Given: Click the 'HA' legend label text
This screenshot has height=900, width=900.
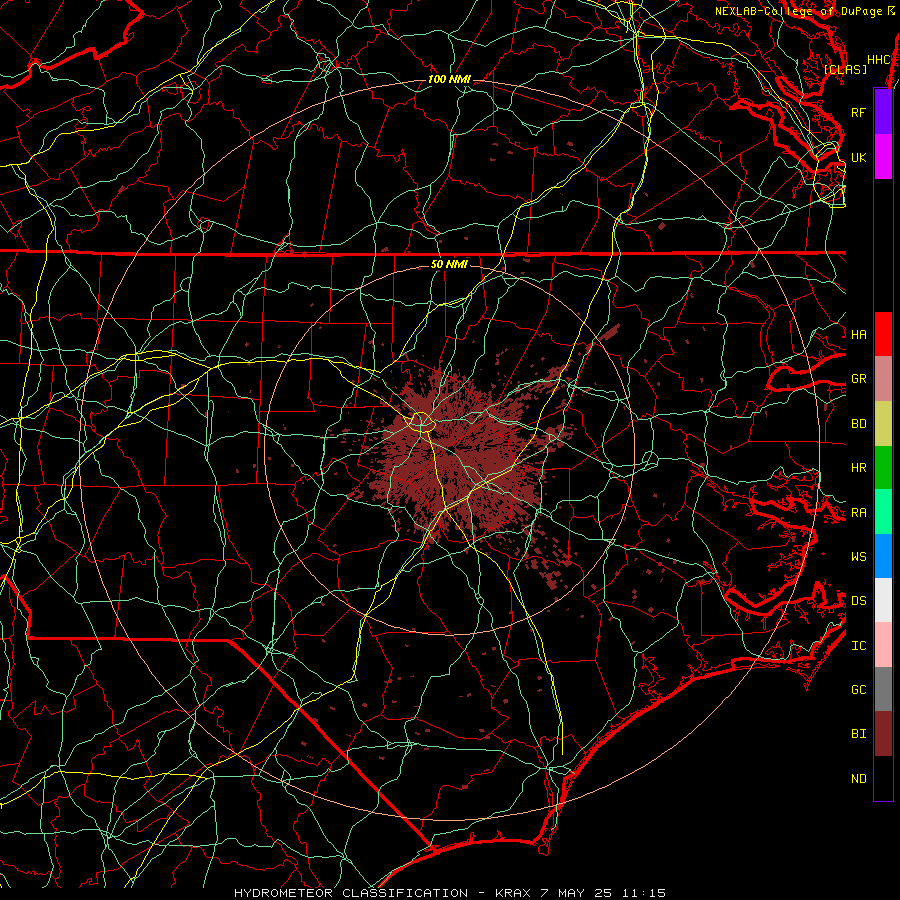Looking at the screenshot, I should [x=858, y=334].
